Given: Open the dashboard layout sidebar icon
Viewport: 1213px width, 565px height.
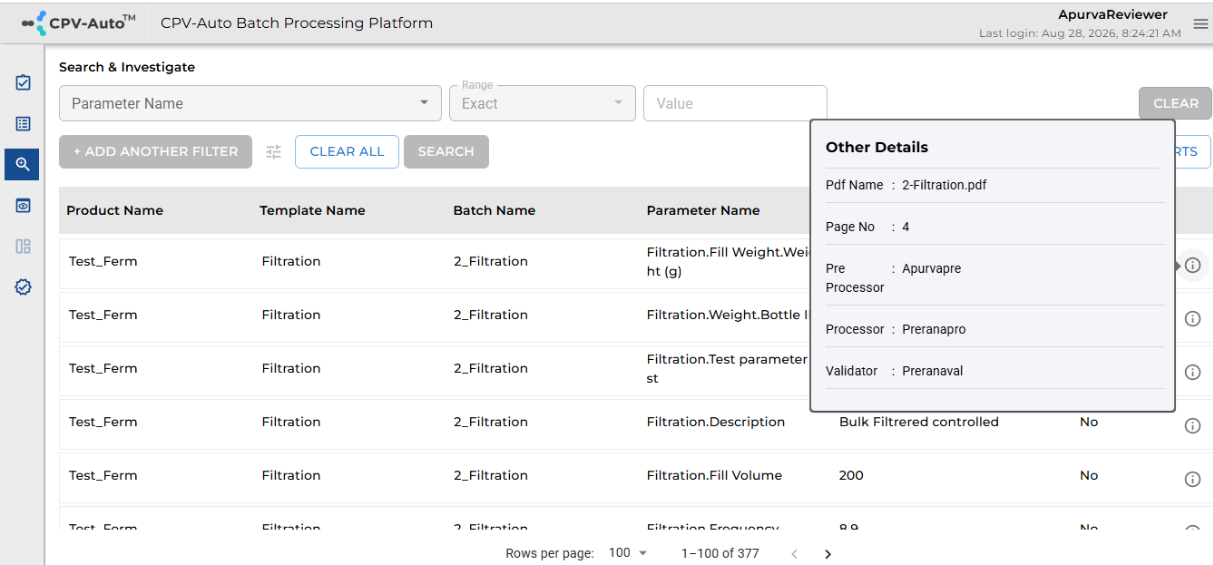Looking at the screenshot, I should [22, 246].
